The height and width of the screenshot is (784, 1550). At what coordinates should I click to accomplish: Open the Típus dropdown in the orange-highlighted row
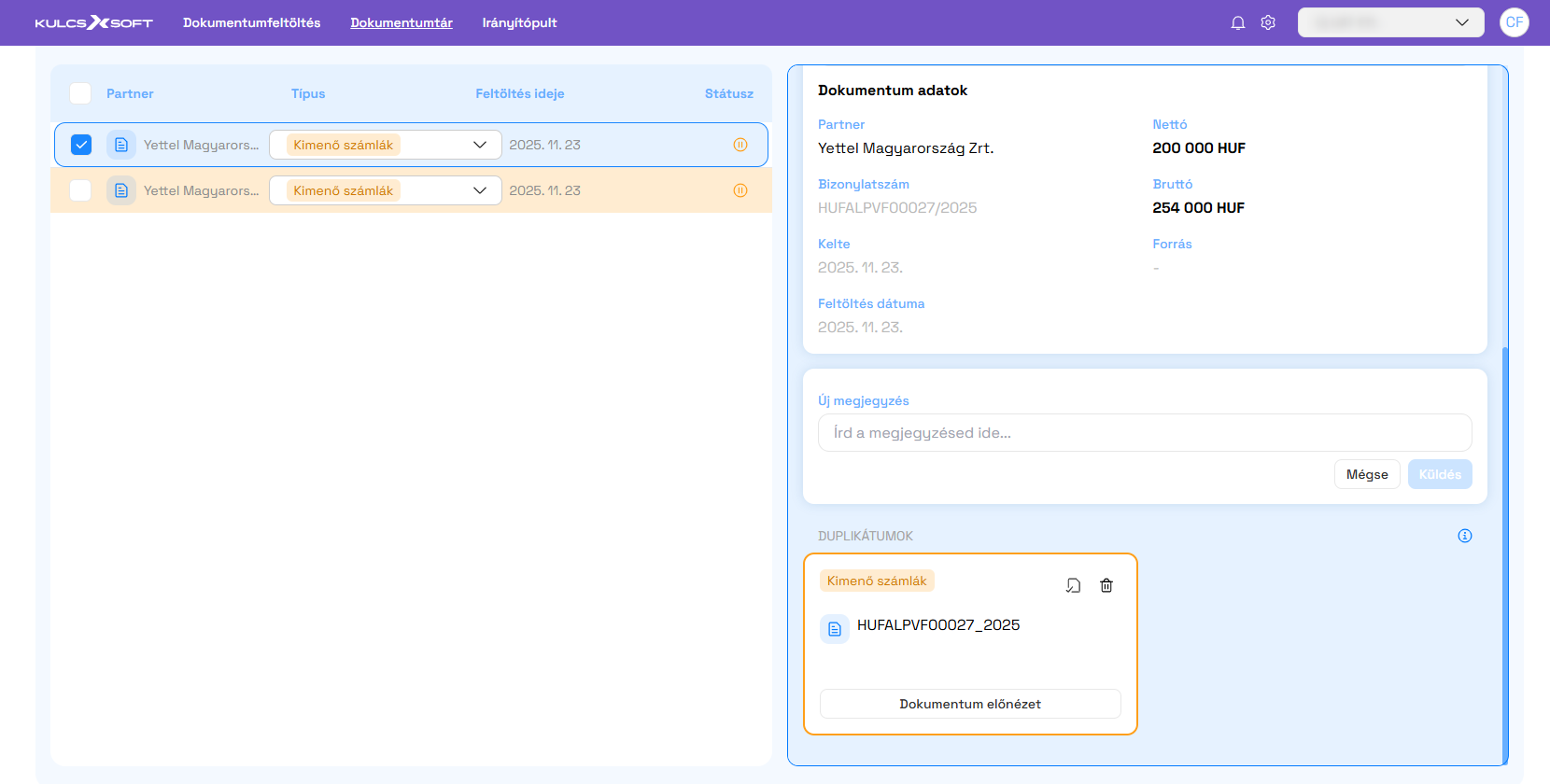386,190
